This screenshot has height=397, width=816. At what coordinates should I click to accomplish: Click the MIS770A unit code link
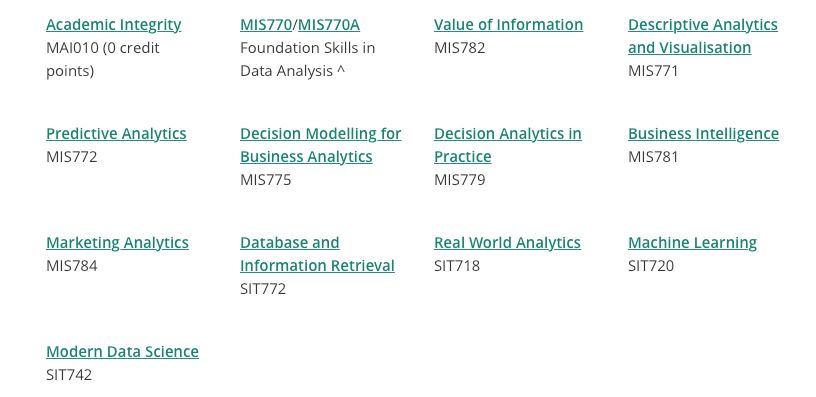(x=328, y=24)
